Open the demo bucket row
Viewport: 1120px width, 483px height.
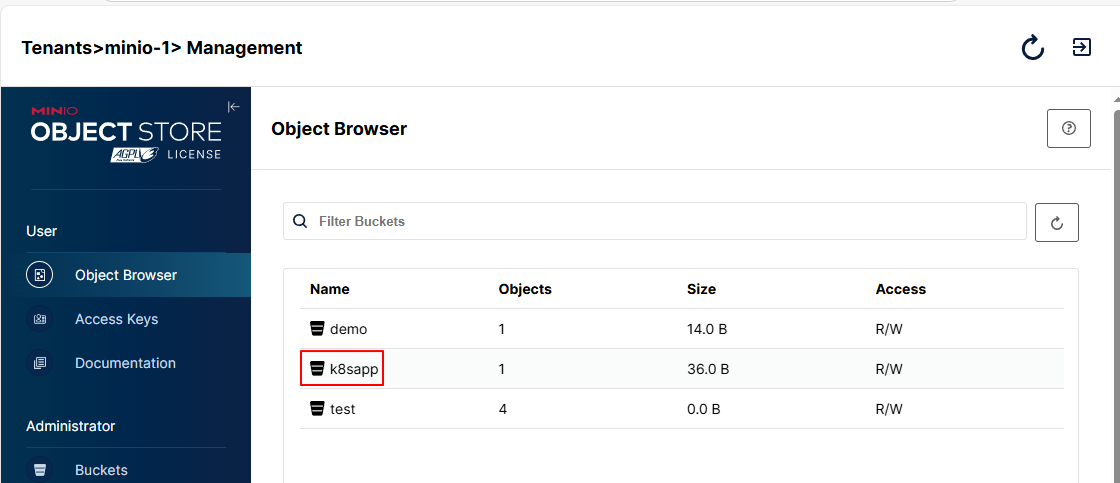(x=682, y=329)
